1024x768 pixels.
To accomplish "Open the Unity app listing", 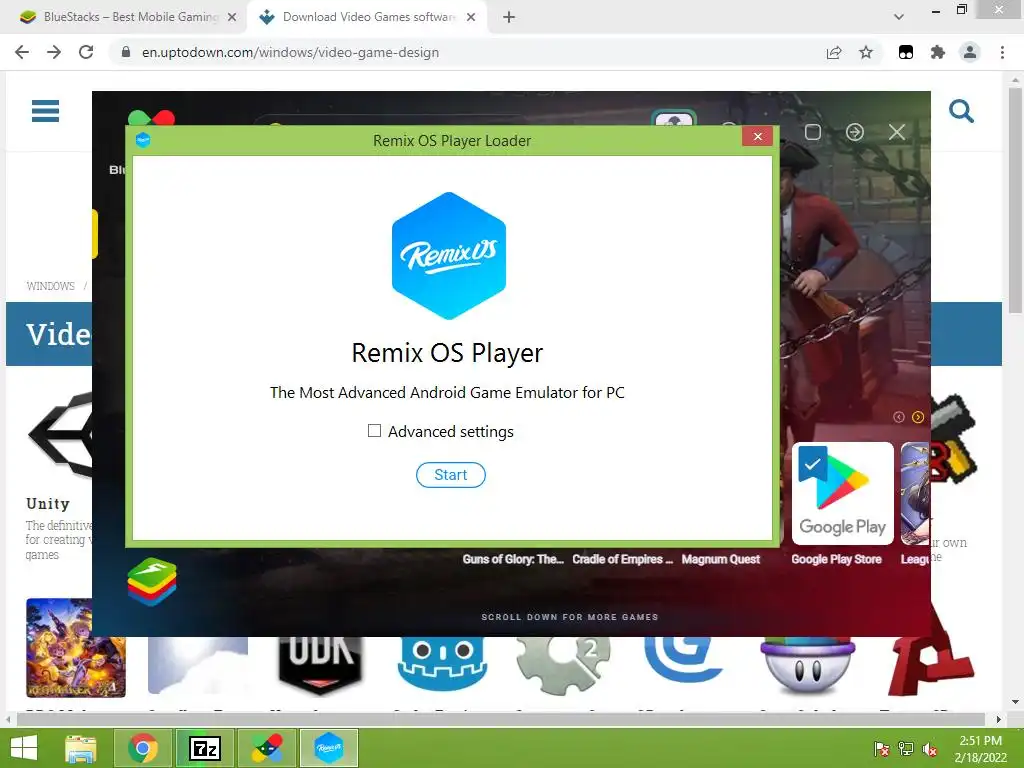I will click(x=48, y=504).
